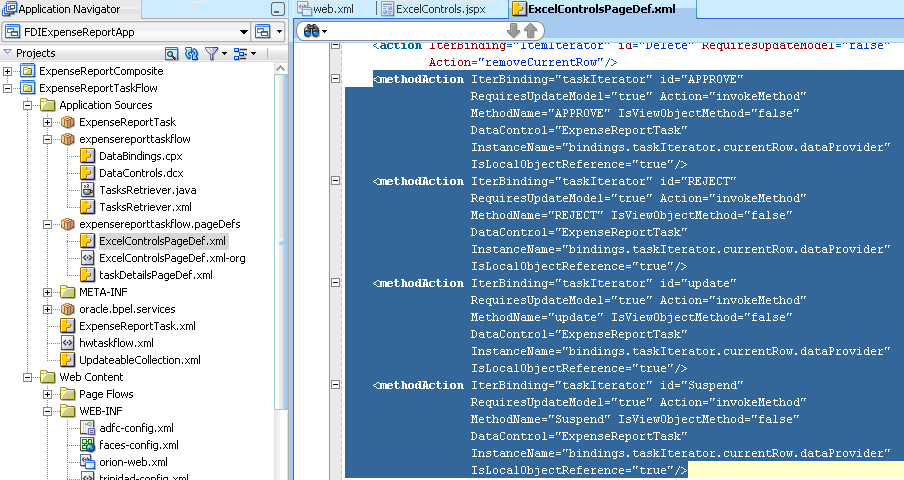Viewport: 904px width, 480px height.
Task: Open the FDIExpenseReportApp application dropdown
Action: tap(244, 32)
